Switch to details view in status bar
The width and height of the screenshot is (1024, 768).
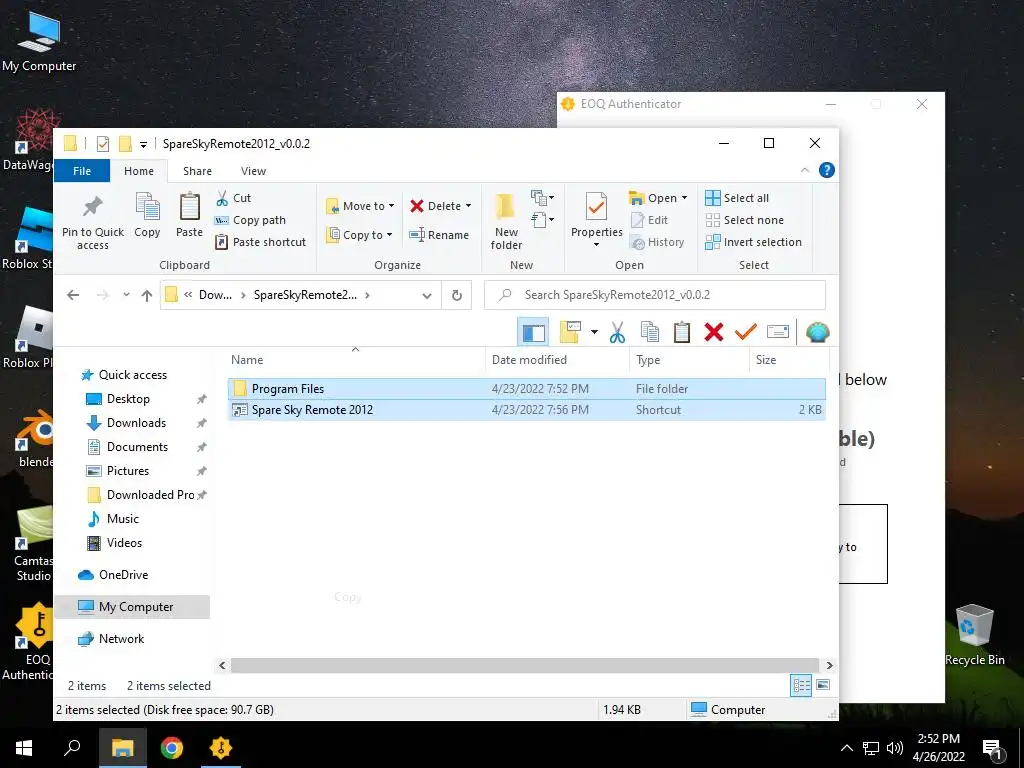coord(801,685)
